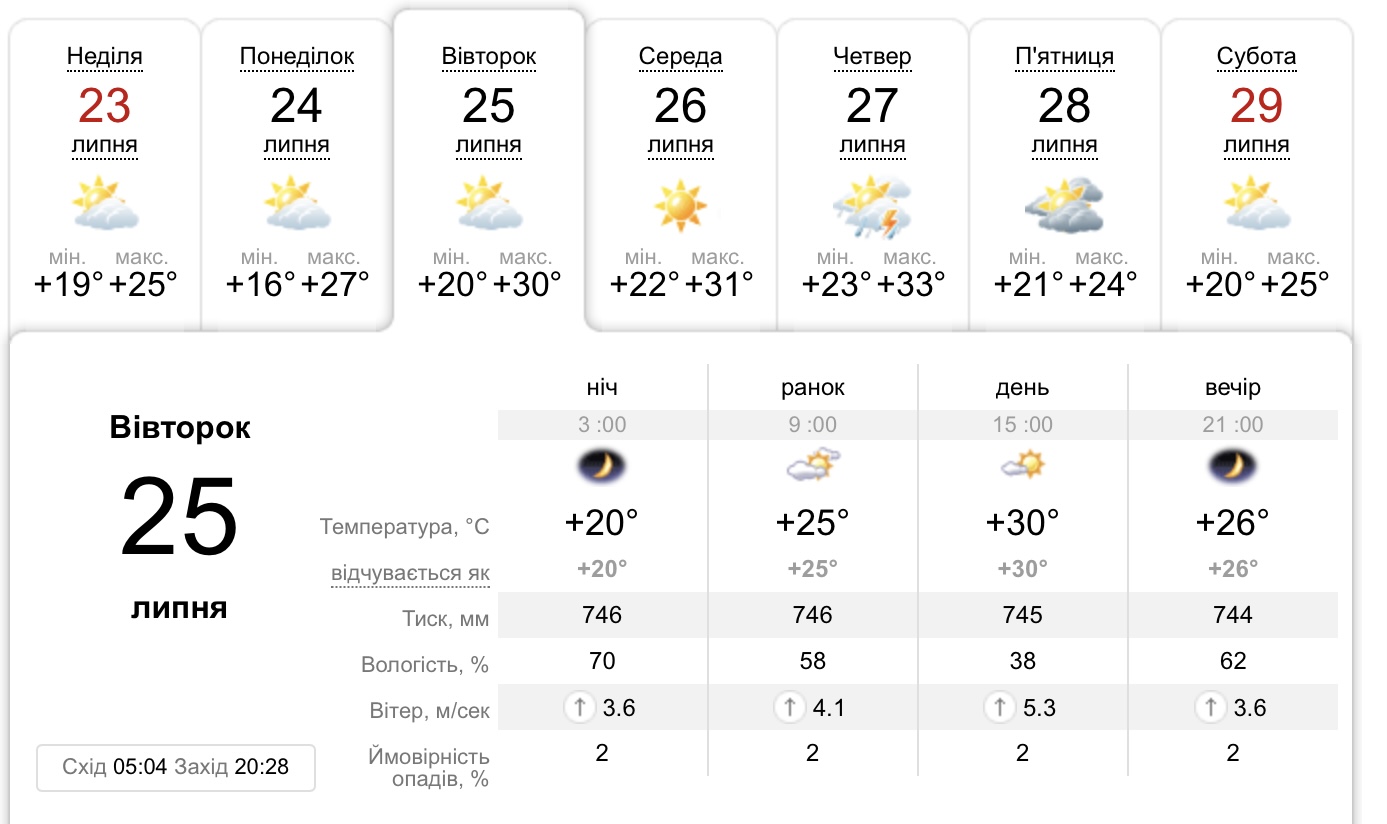Viewport: 1387px width, 824px height.
Task: Click the evening moon icon at 21:00
Action: pyautogui.click(x=1232, y=466)
